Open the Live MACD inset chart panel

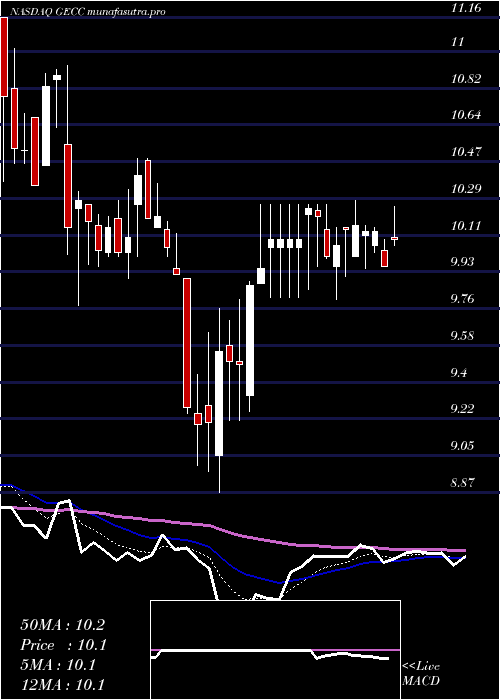click(x=275, y=650)
